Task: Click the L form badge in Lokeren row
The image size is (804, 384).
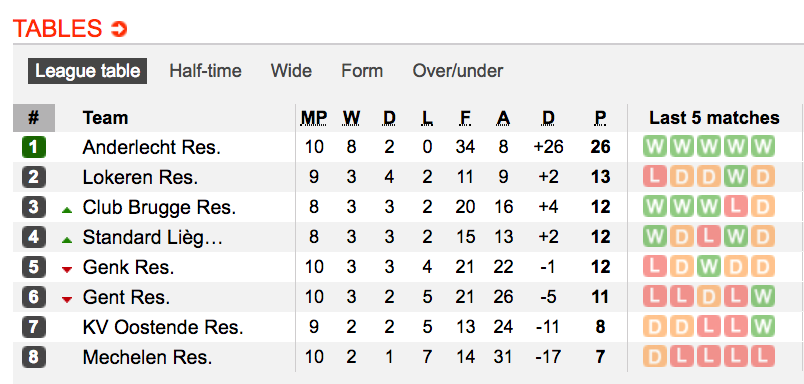Action: pos(655,177)
